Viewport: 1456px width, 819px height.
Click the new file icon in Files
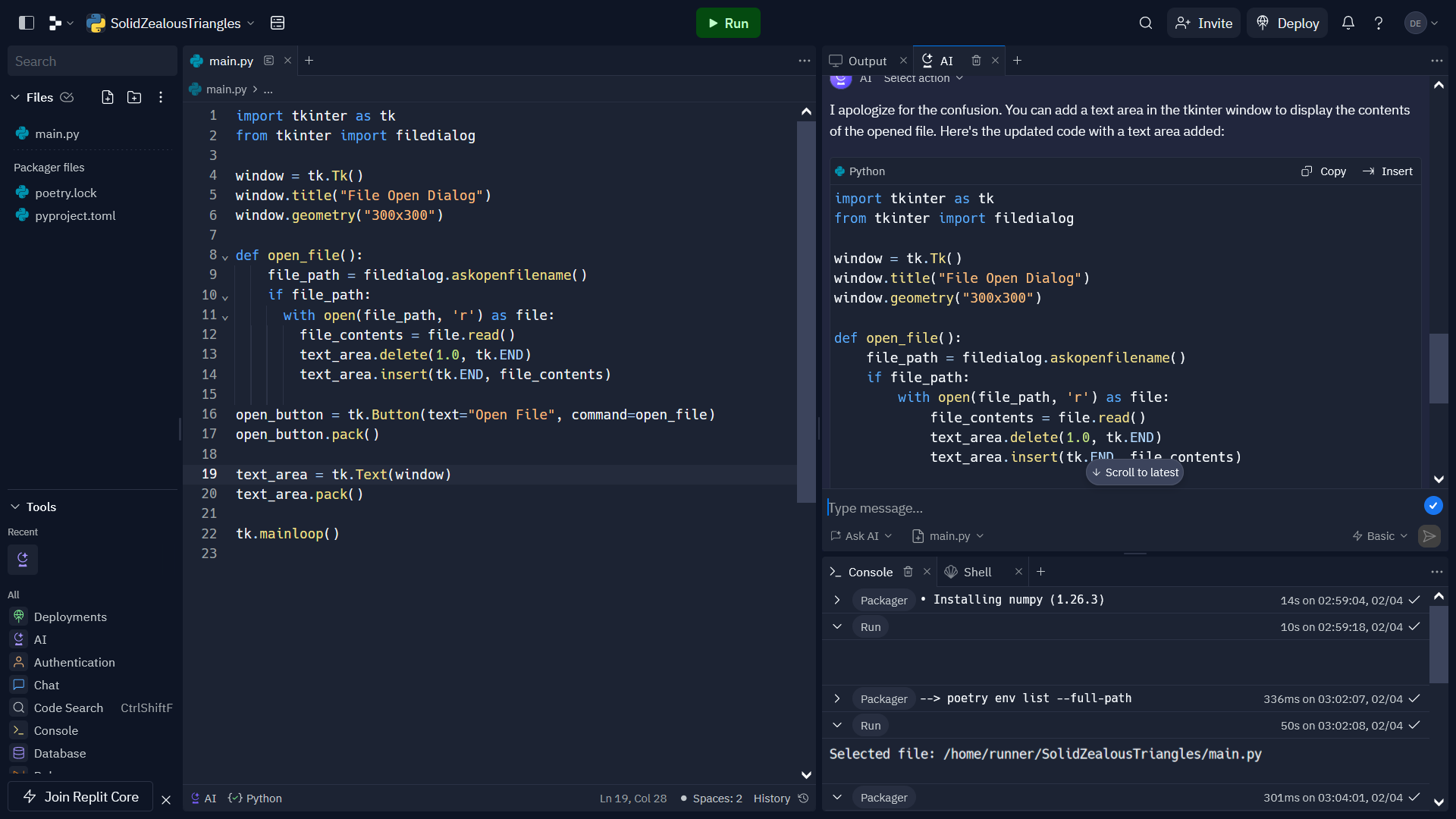point(108,97)
